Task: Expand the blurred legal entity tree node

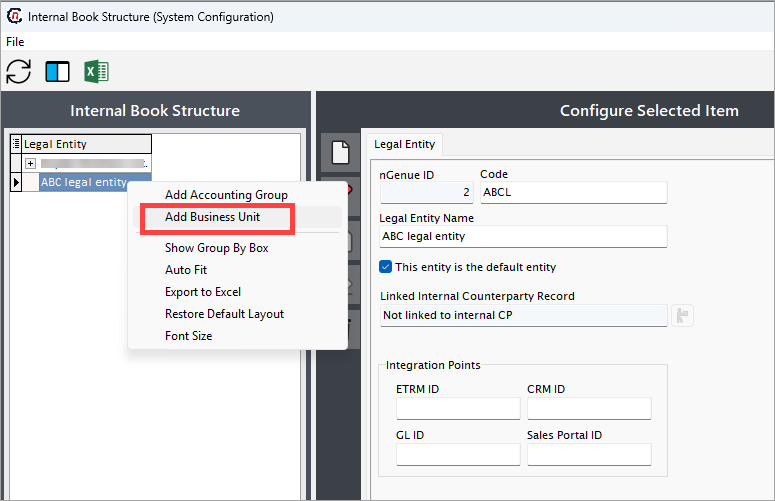Action: tap(31, 163)
